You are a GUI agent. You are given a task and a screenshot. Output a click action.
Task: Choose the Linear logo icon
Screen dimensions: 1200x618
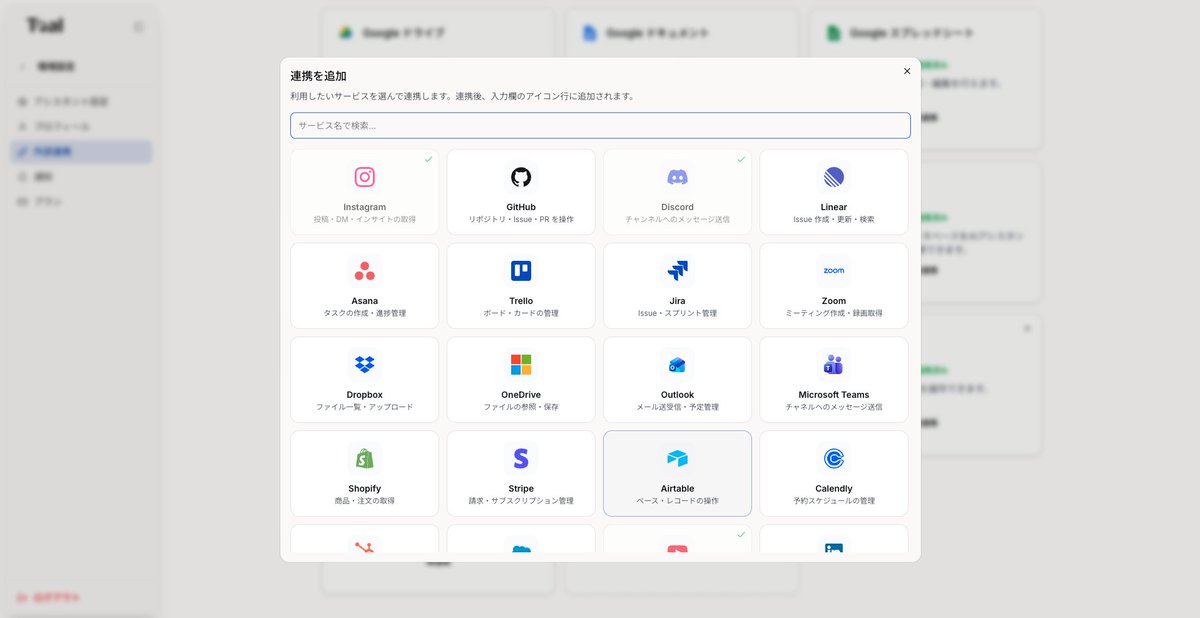pyautogui.click(x=834, y=177)
